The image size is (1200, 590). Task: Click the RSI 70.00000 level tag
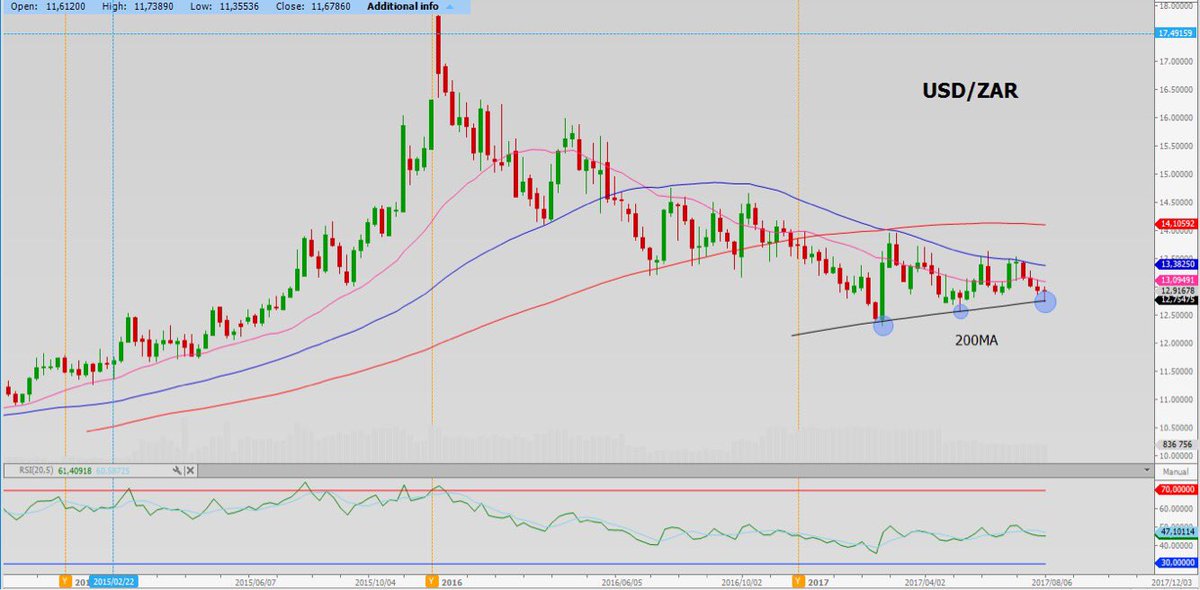pos(1176,490)
